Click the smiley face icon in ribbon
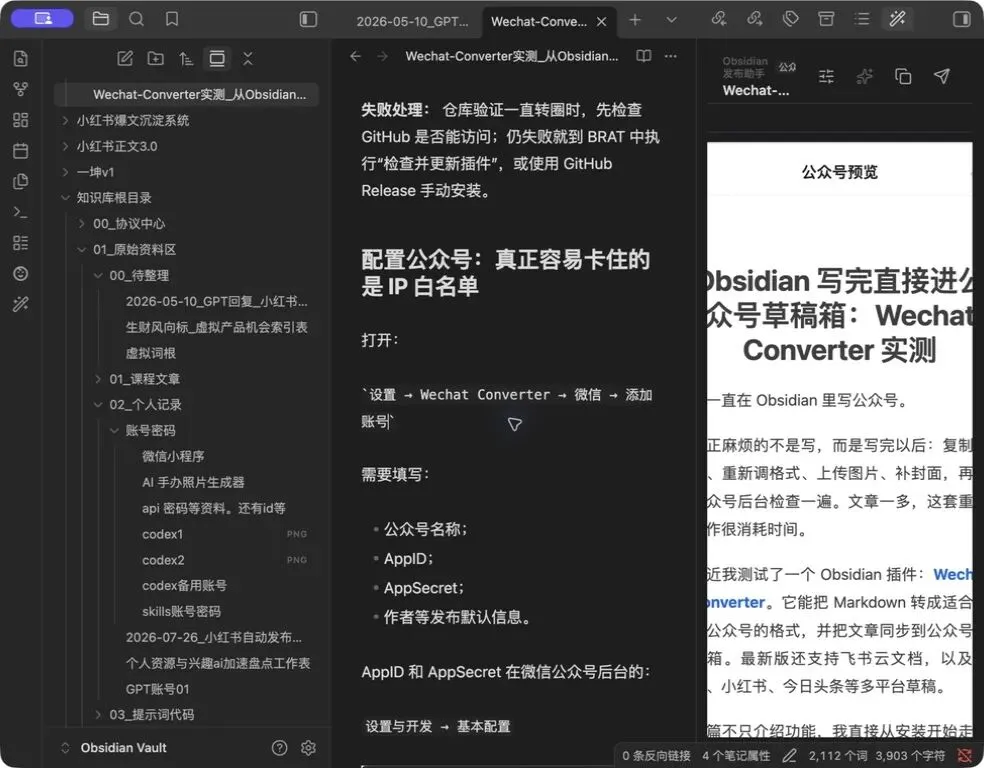 tap(20, 274)
